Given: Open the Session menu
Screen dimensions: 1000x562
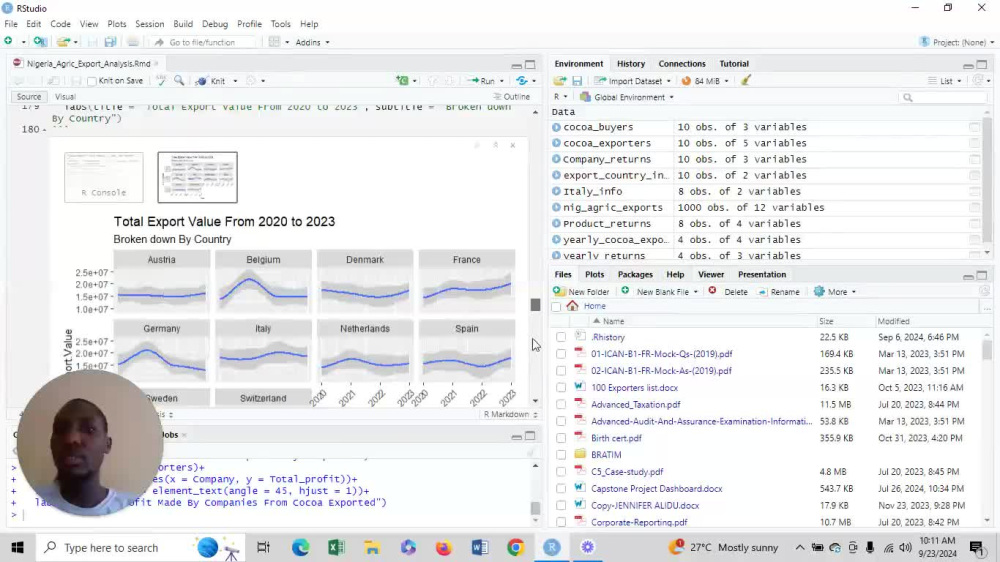Looking at the screenshot, I should (149, 24).
